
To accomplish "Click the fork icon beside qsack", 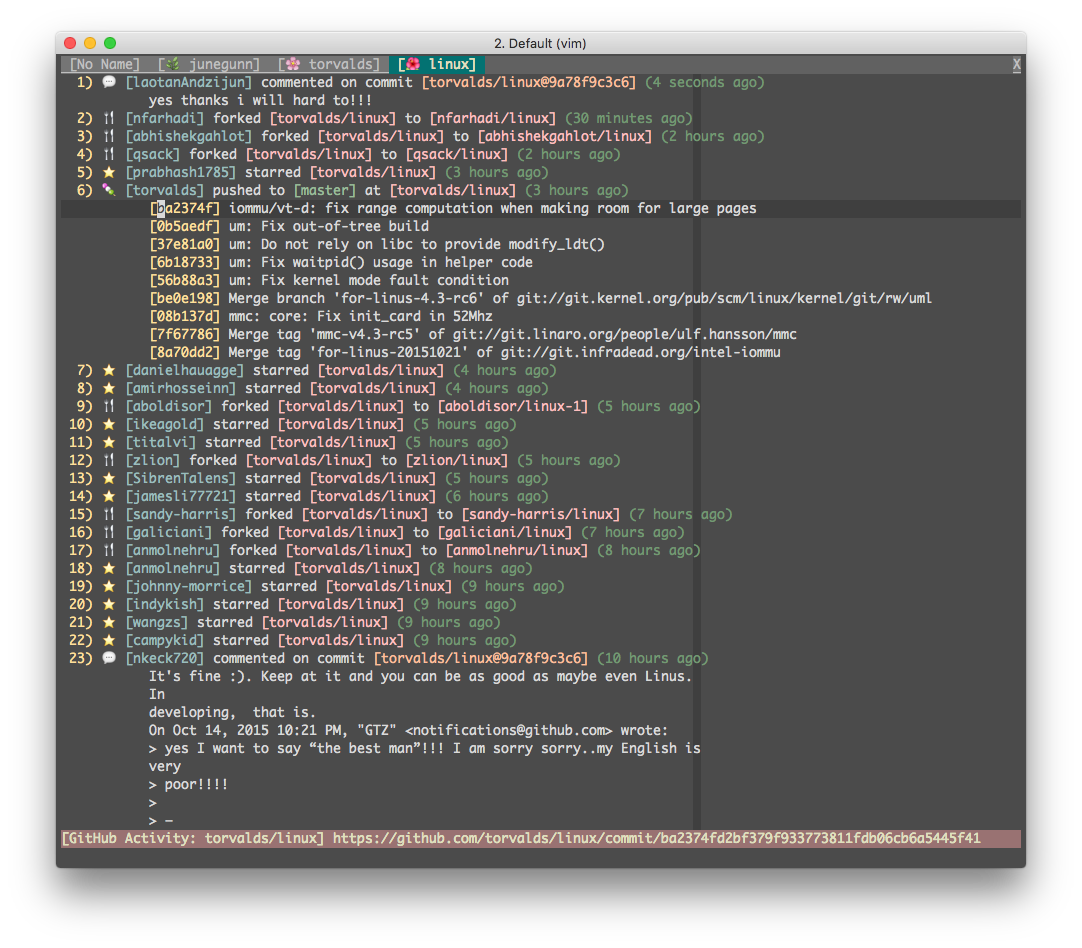I will pos(109,154).
